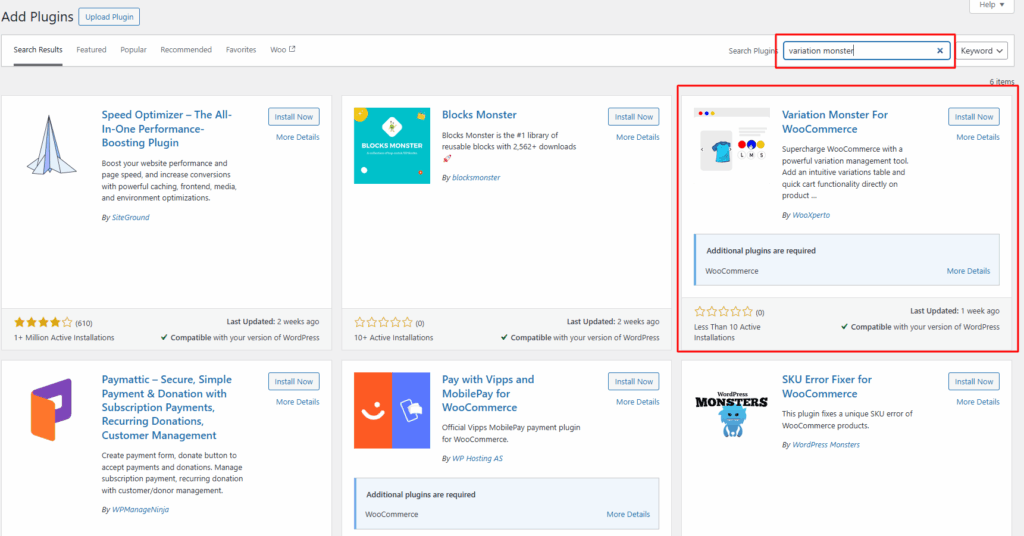This screenshot has width=1024, height=536.
Task: Click the Upload Plugin button
Action: tap(109, 17)
